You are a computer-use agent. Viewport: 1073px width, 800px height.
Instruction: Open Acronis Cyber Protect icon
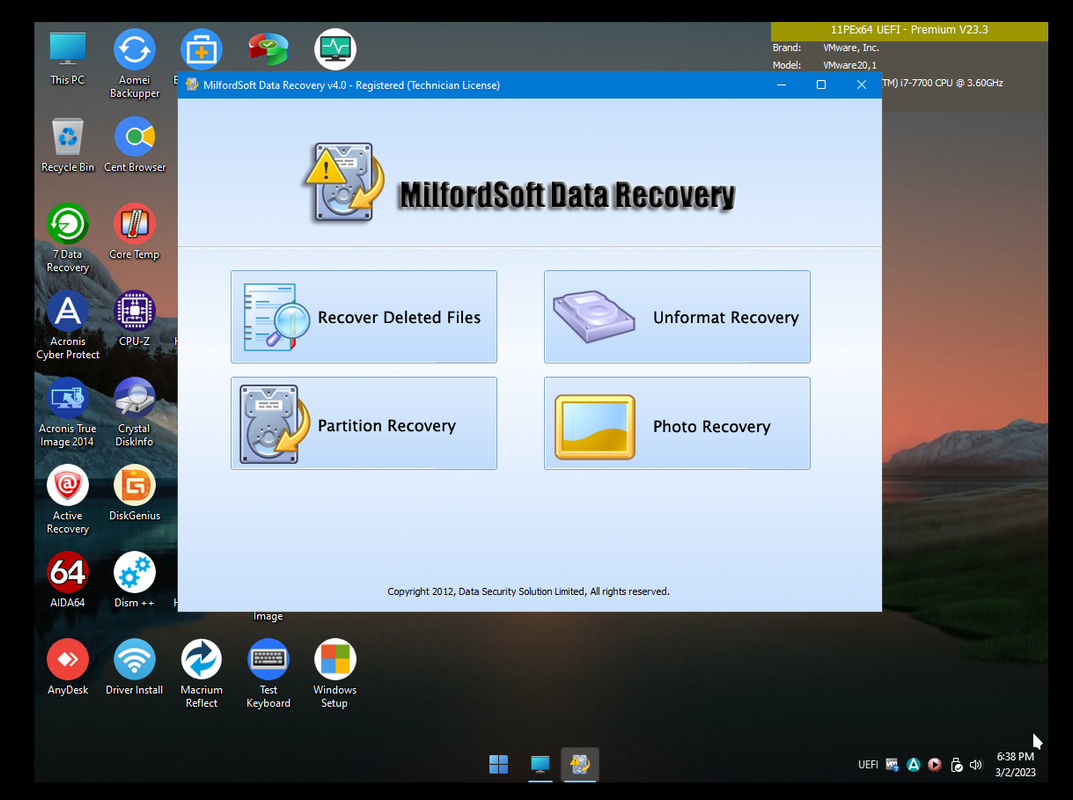pyautogui.click(x=68, y=326)
